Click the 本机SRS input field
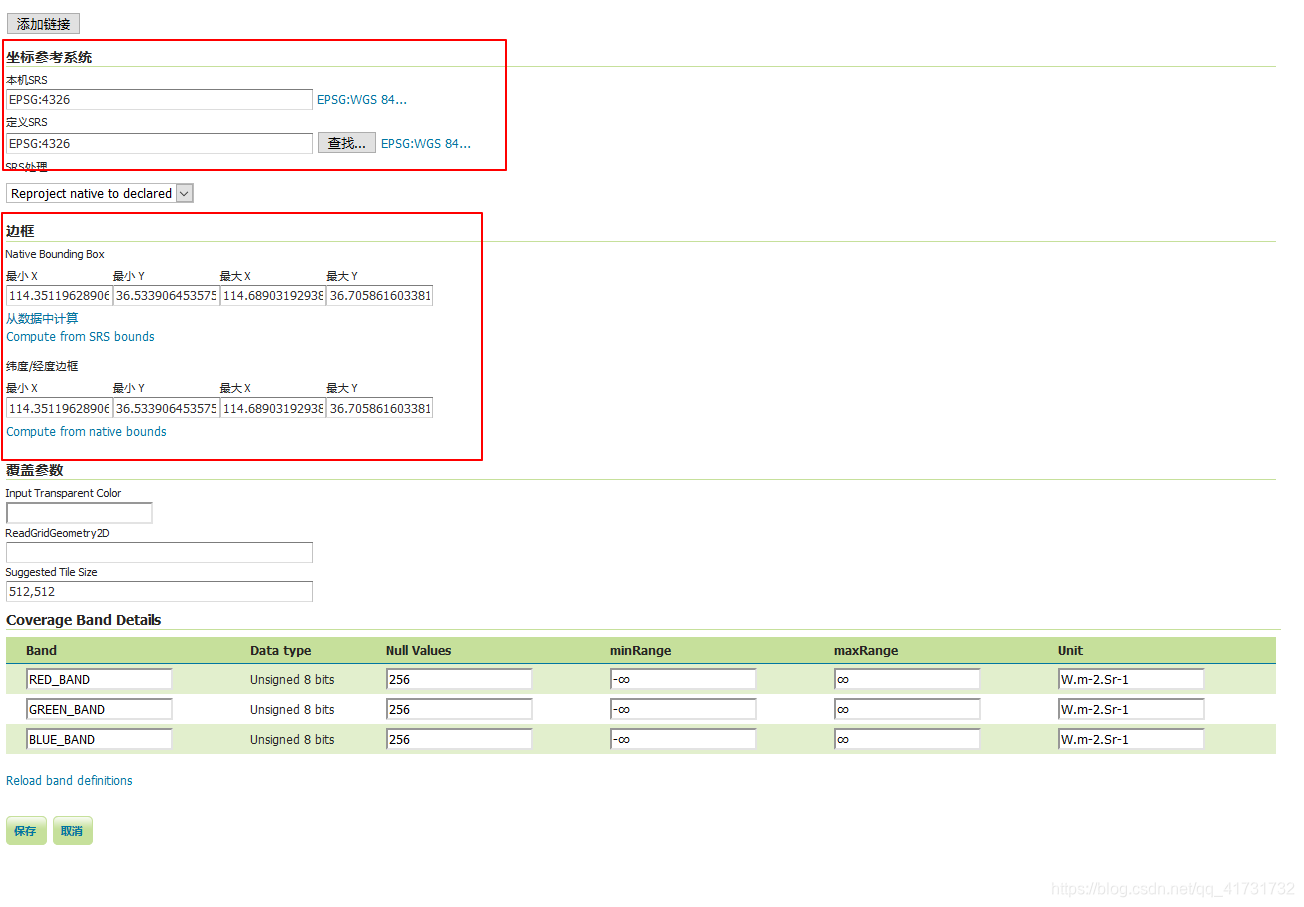Image resolution: width=1304 pixels, height=907 pixels. (160, 100)
